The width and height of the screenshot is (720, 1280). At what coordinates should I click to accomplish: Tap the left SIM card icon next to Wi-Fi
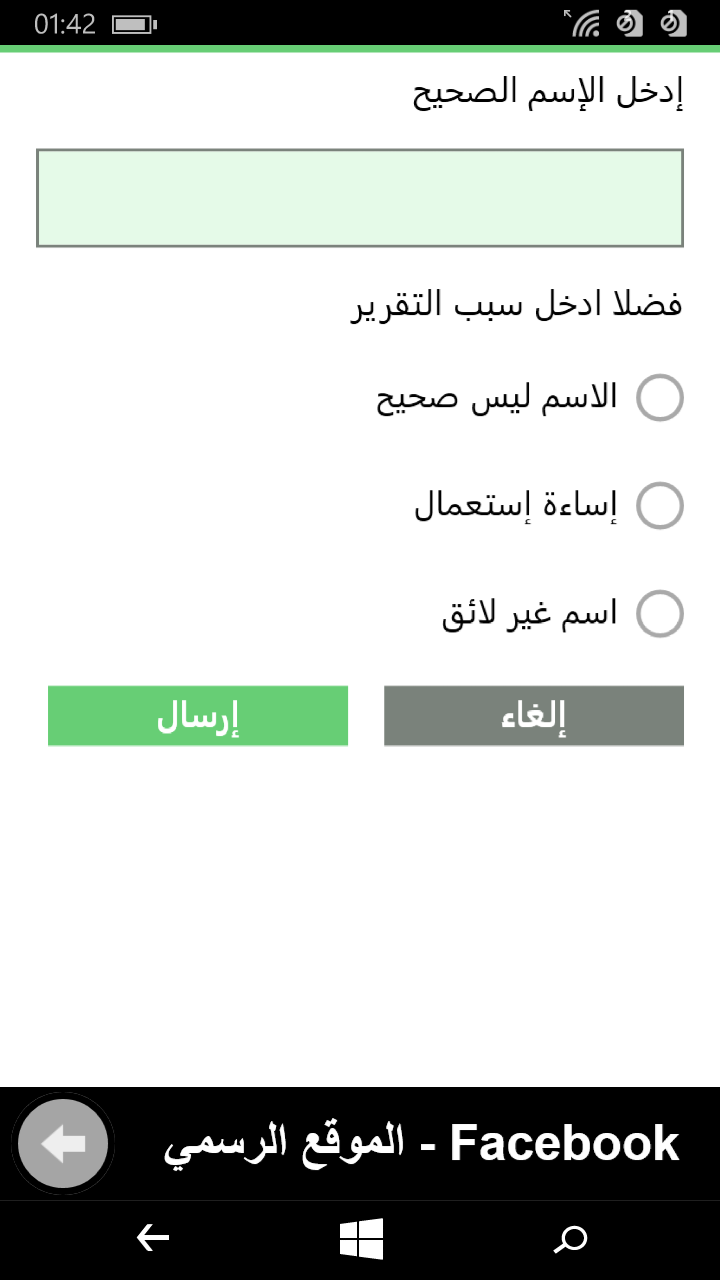630,23
